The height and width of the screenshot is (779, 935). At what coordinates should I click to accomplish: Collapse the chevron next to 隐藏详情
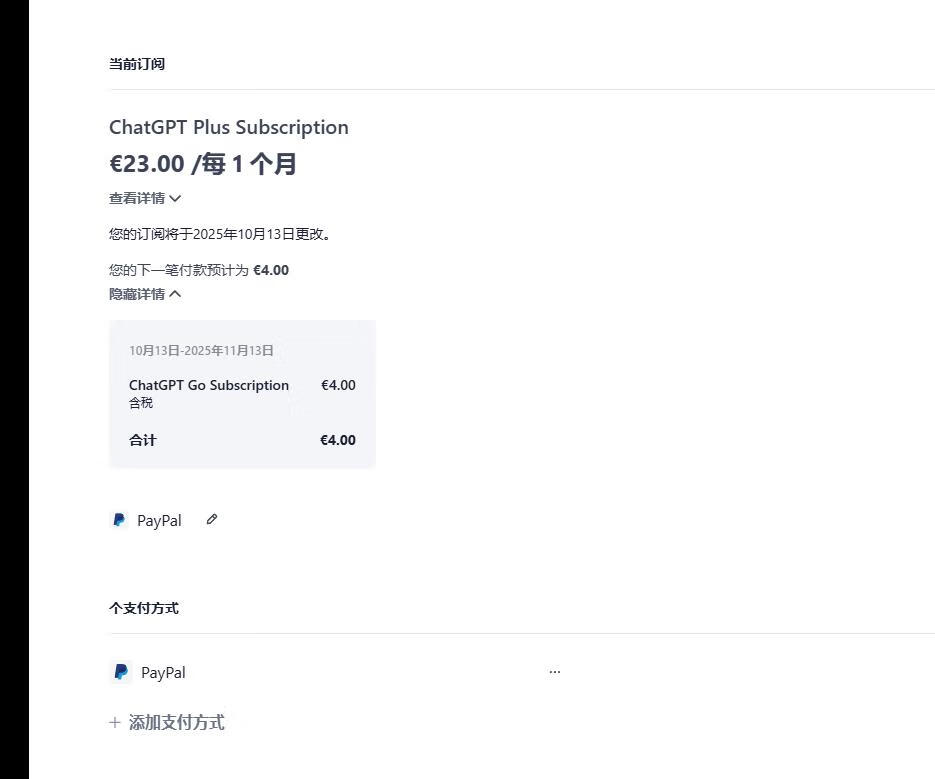(176, 294)
